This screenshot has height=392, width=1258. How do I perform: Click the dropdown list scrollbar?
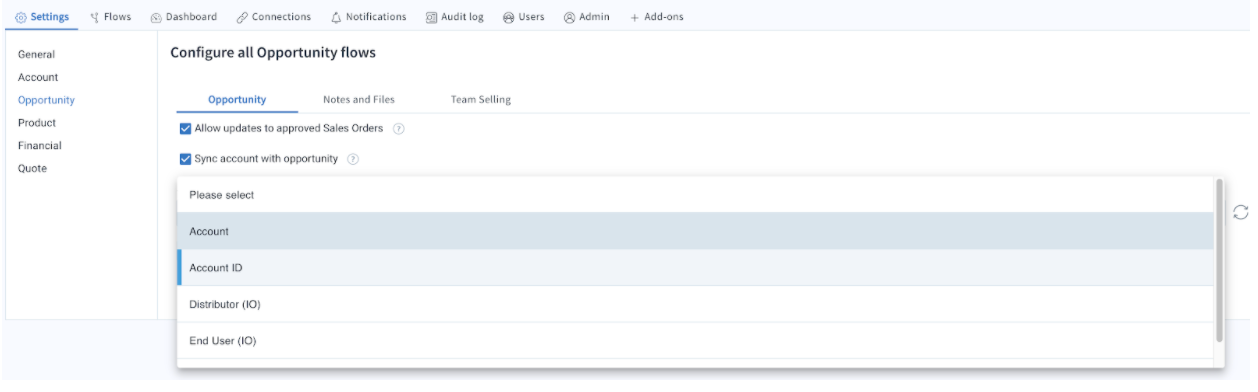[x=1219, y=260]
